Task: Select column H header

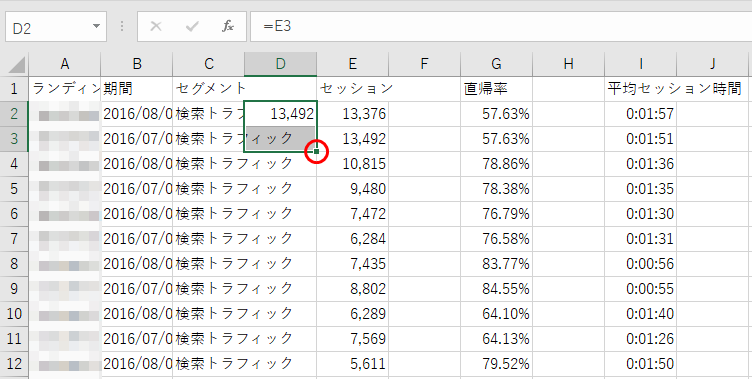Action: tap(568, 64)
